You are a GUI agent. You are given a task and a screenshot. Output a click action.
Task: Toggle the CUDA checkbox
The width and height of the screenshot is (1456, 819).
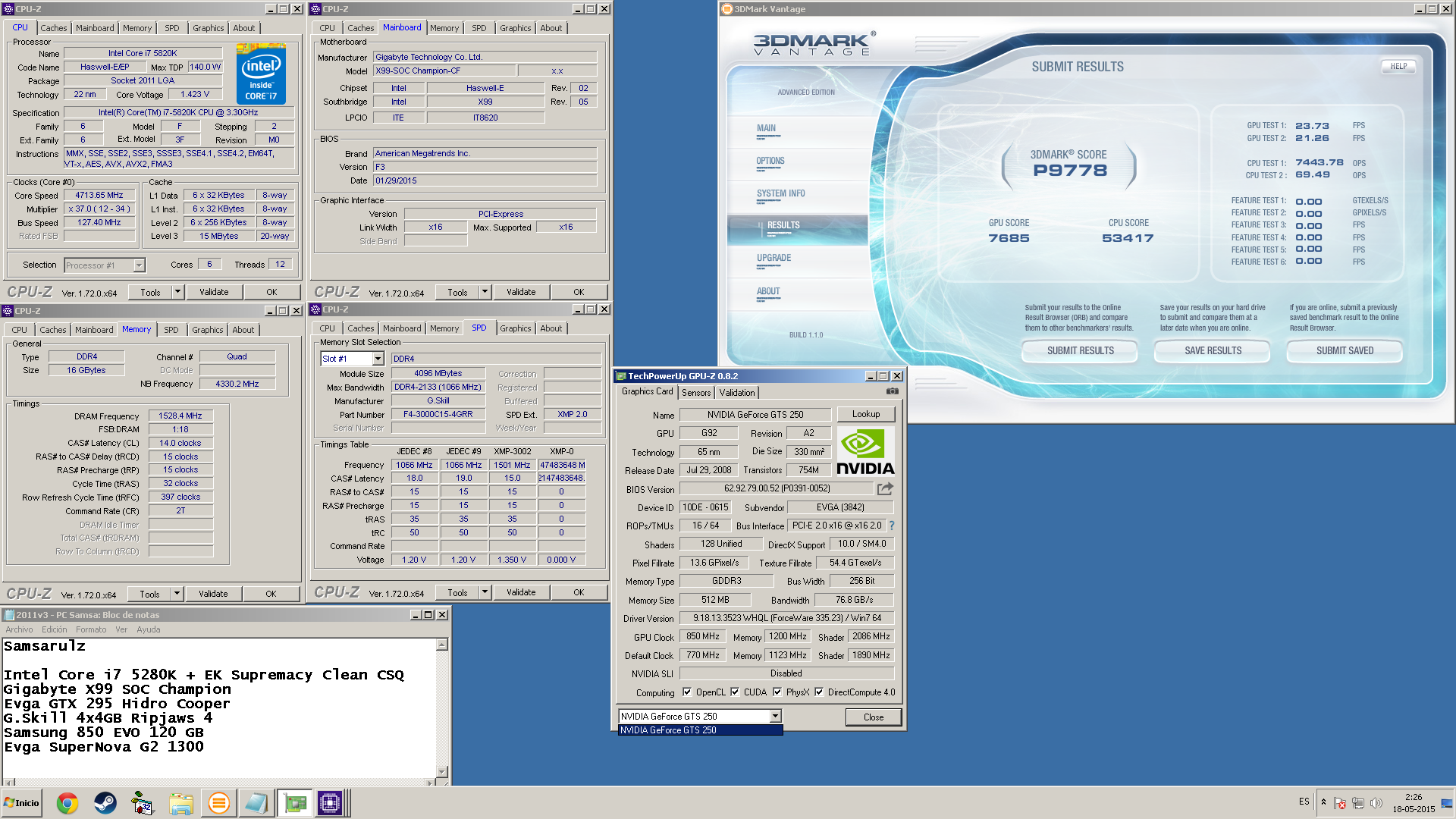(734, 692)
